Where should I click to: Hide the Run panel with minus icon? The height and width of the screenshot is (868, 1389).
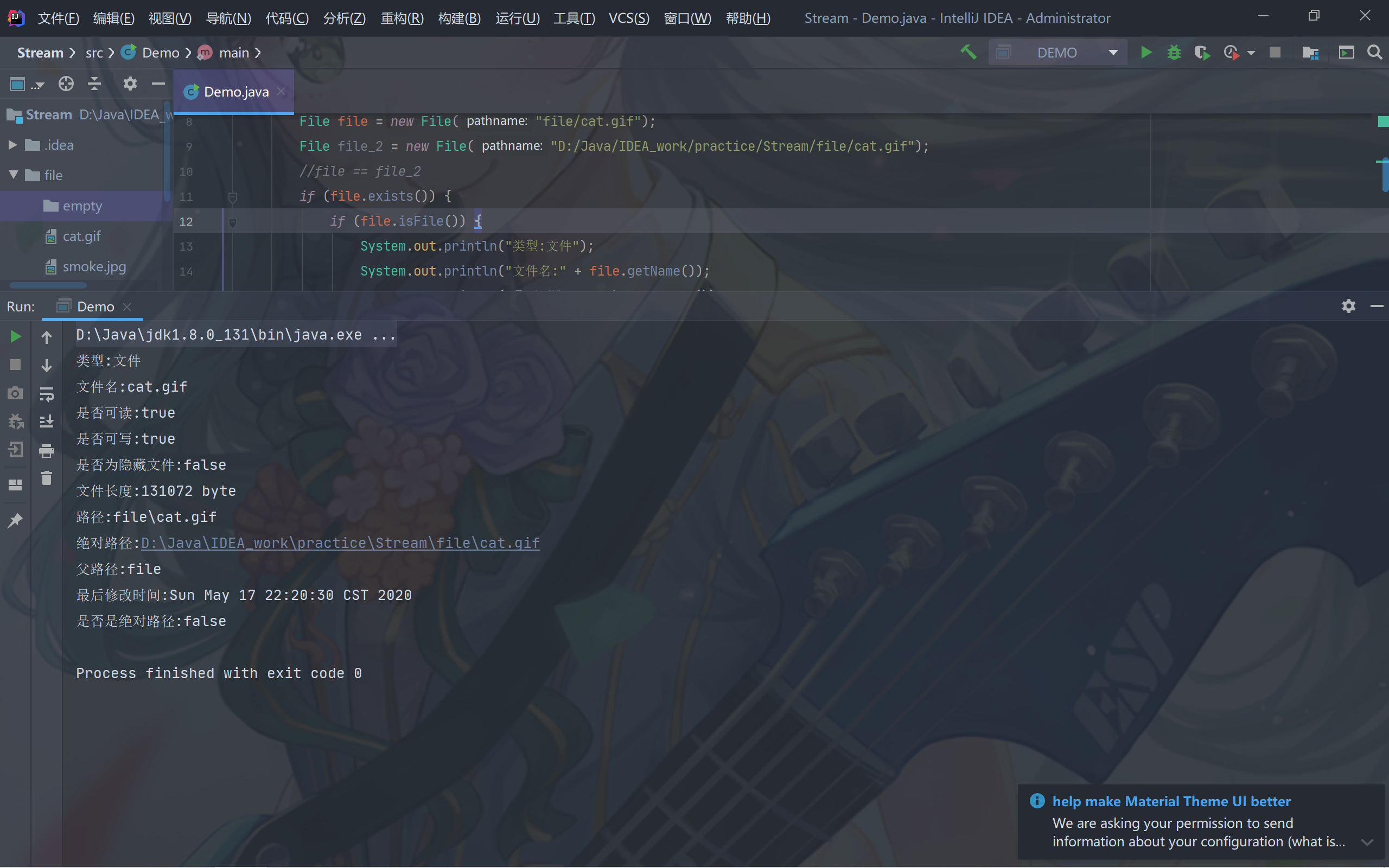[x=1377, y=306]
